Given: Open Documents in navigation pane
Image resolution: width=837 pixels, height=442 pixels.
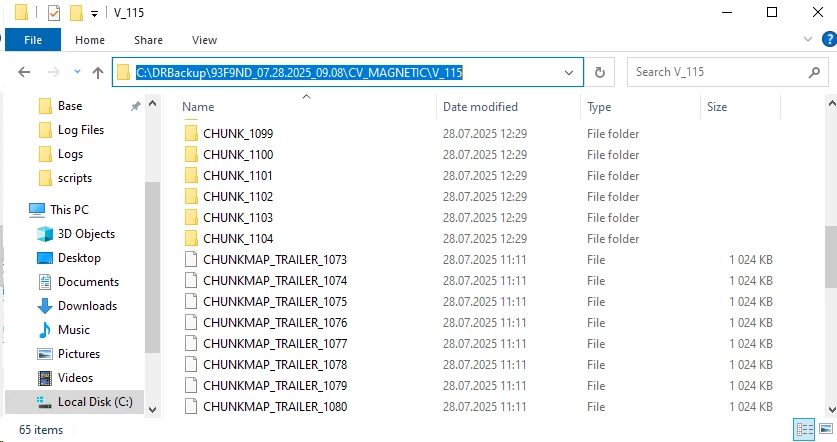Looking at the screenshot, I should pos(88,282).
